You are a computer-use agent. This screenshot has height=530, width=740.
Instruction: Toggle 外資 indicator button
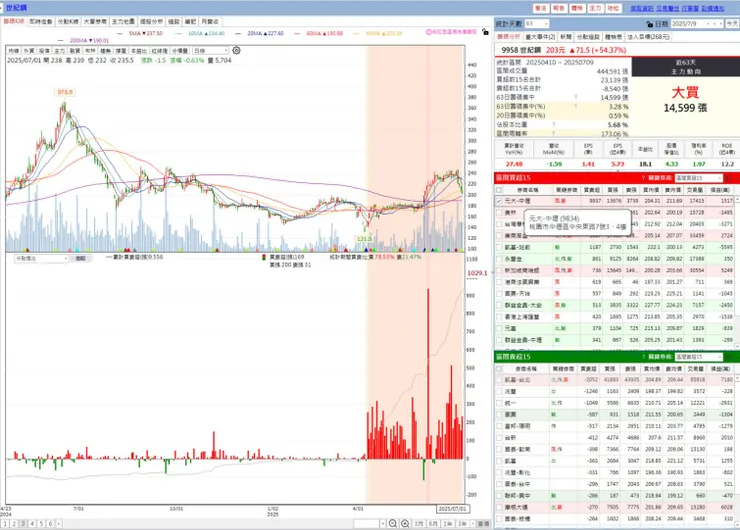pos(29,50)
